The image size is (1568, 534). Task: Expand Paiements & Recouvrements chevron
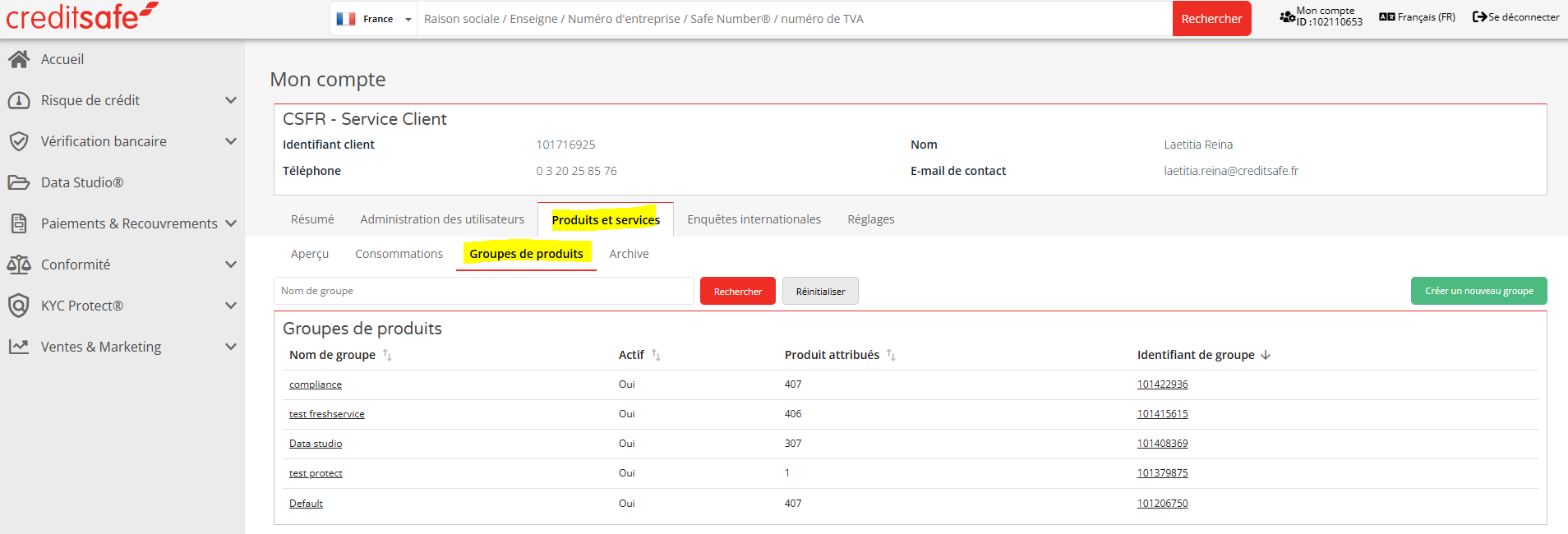tap(231, 223)
